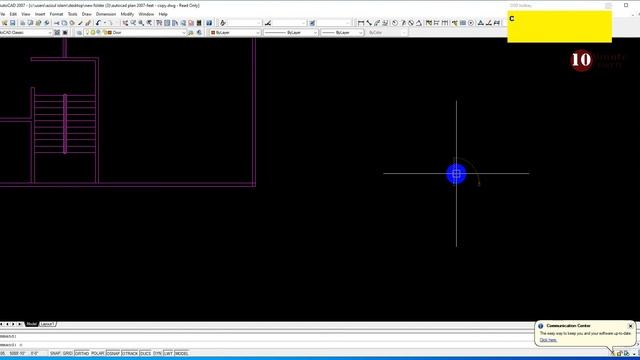Open the Modify menu

(x=127, y=14)
